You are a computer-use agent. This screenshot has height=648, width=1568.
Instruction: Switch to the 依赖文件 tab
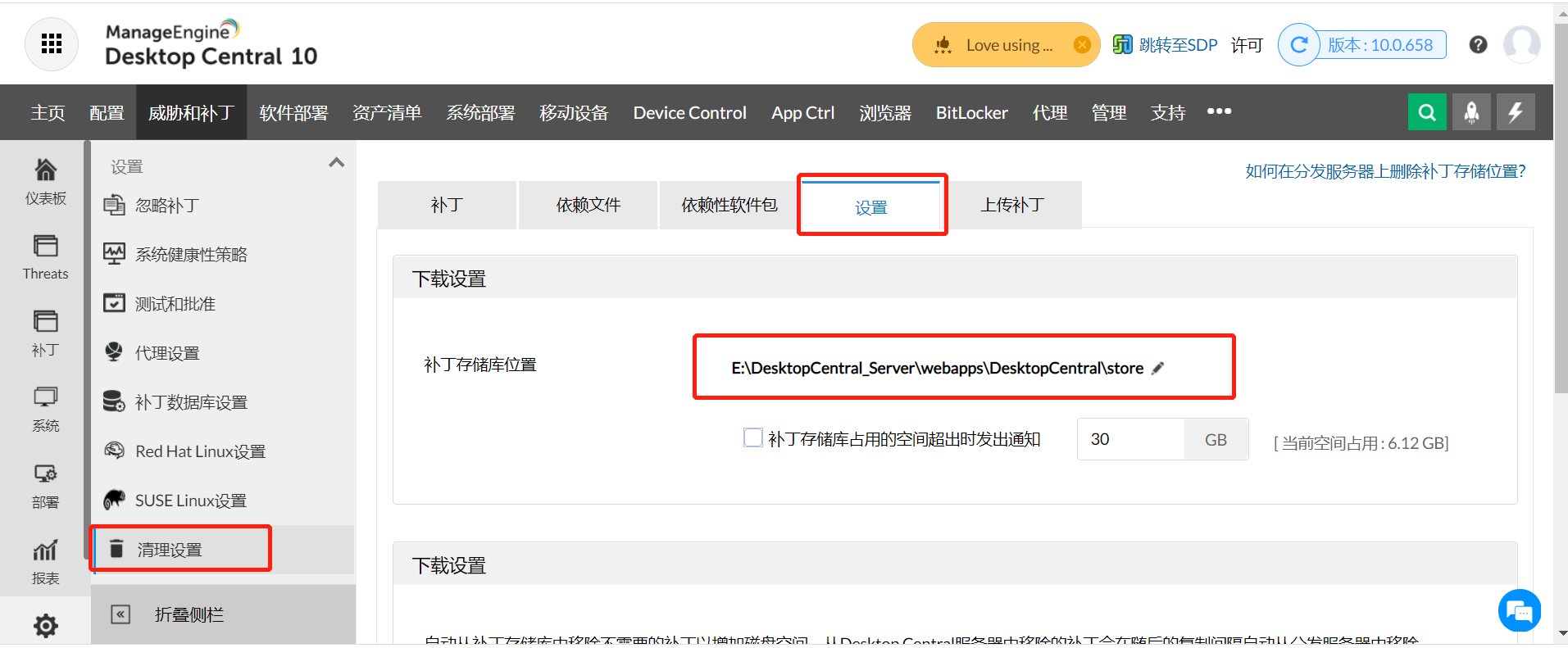click(x=589, y=205)
